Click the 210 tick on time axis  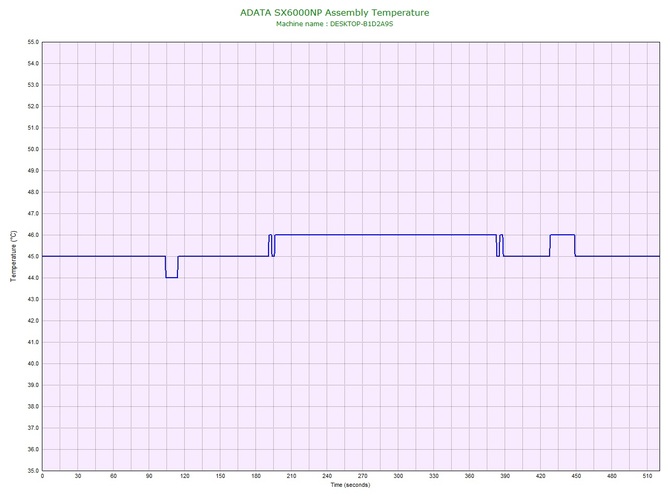pyautogui.click(x=291, y=476)
